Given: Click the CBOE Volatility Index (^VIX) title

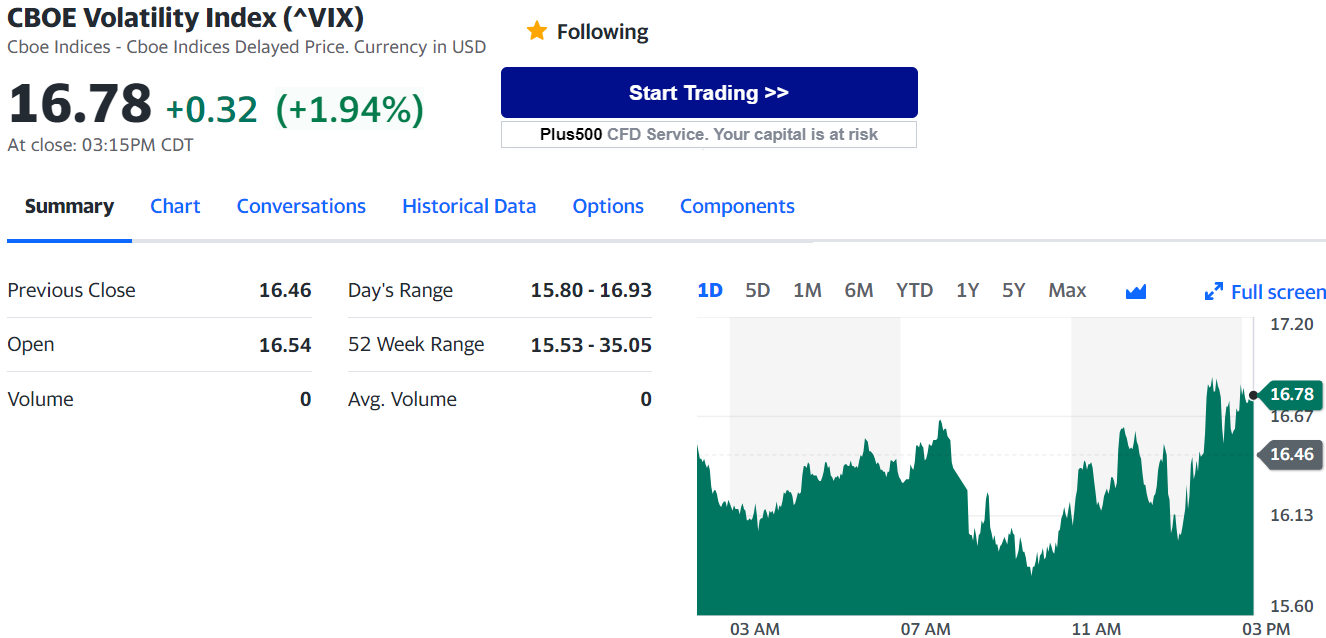Looking at the screenshot, I should [186, 17].
